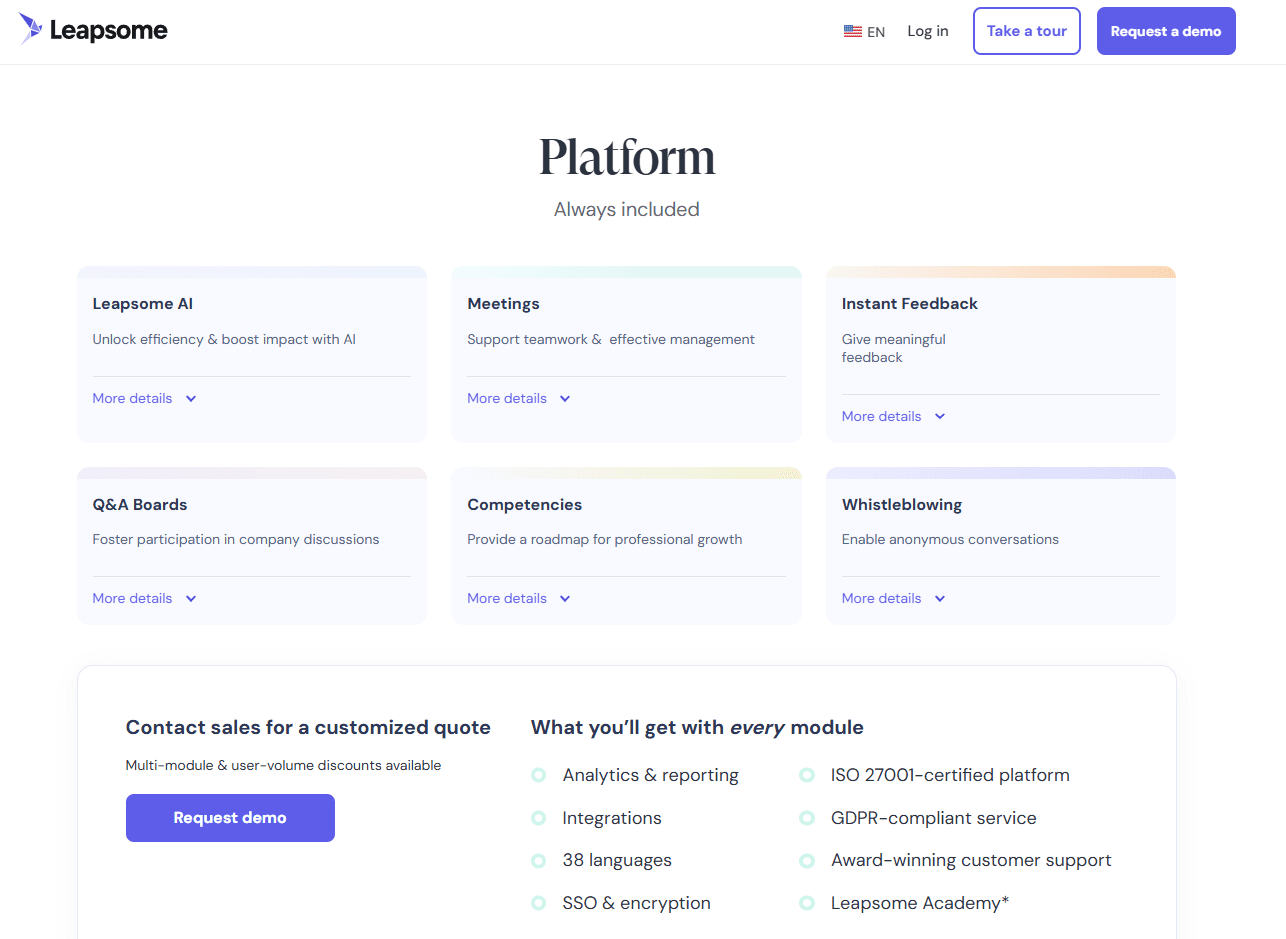
Task: Click the bullet icon beside Integrations
Action: (538, 818)
